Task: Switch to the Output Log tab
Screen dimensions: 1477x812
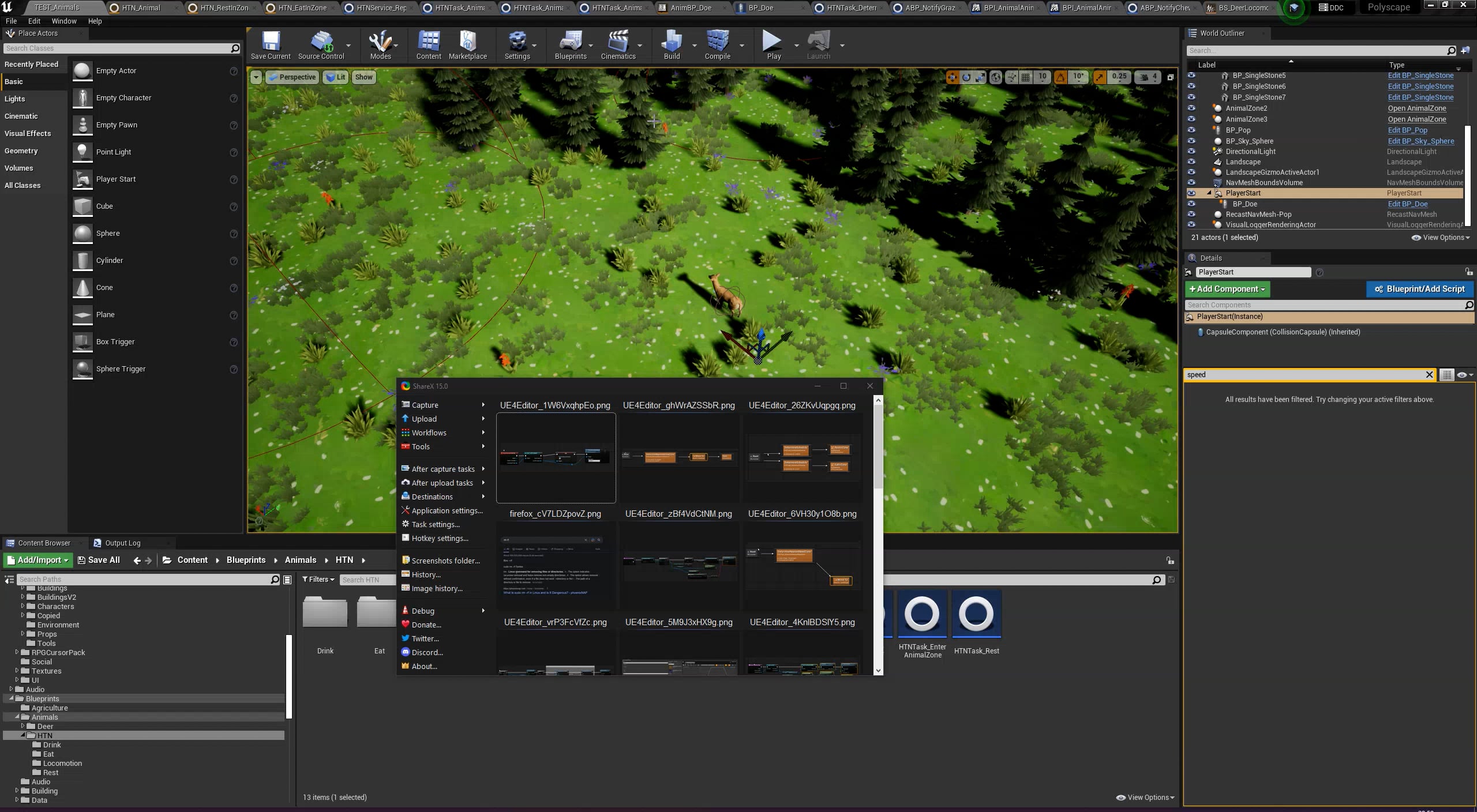Action: click(122, 543)
